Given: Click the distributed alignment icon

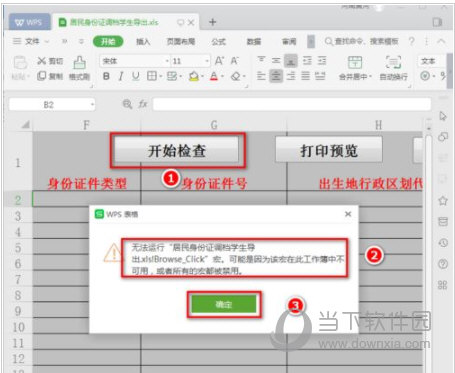Looking at the screenshot, I should tap(320, 76).
